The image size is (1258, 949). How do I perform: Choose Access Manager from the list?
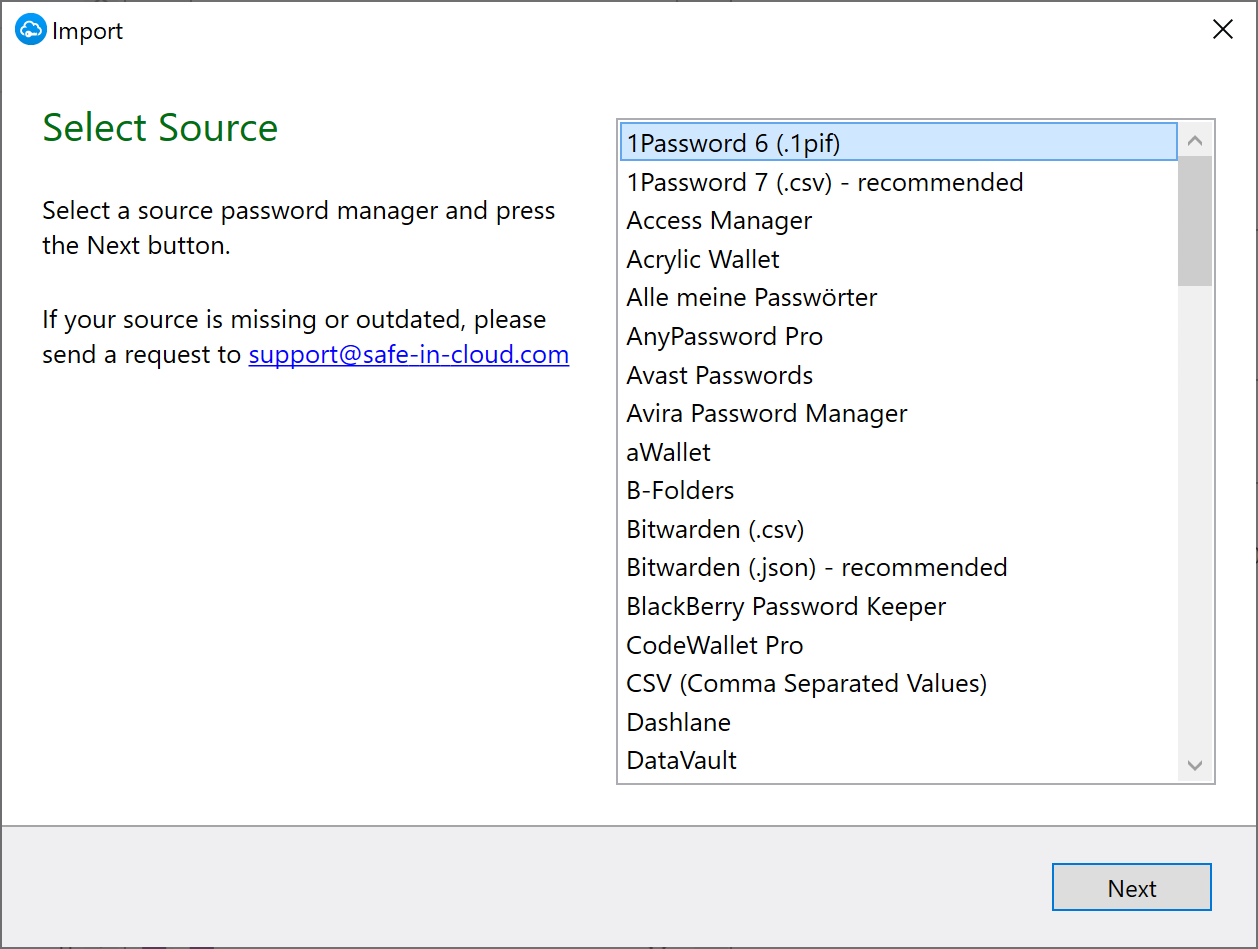click(898, 220)
